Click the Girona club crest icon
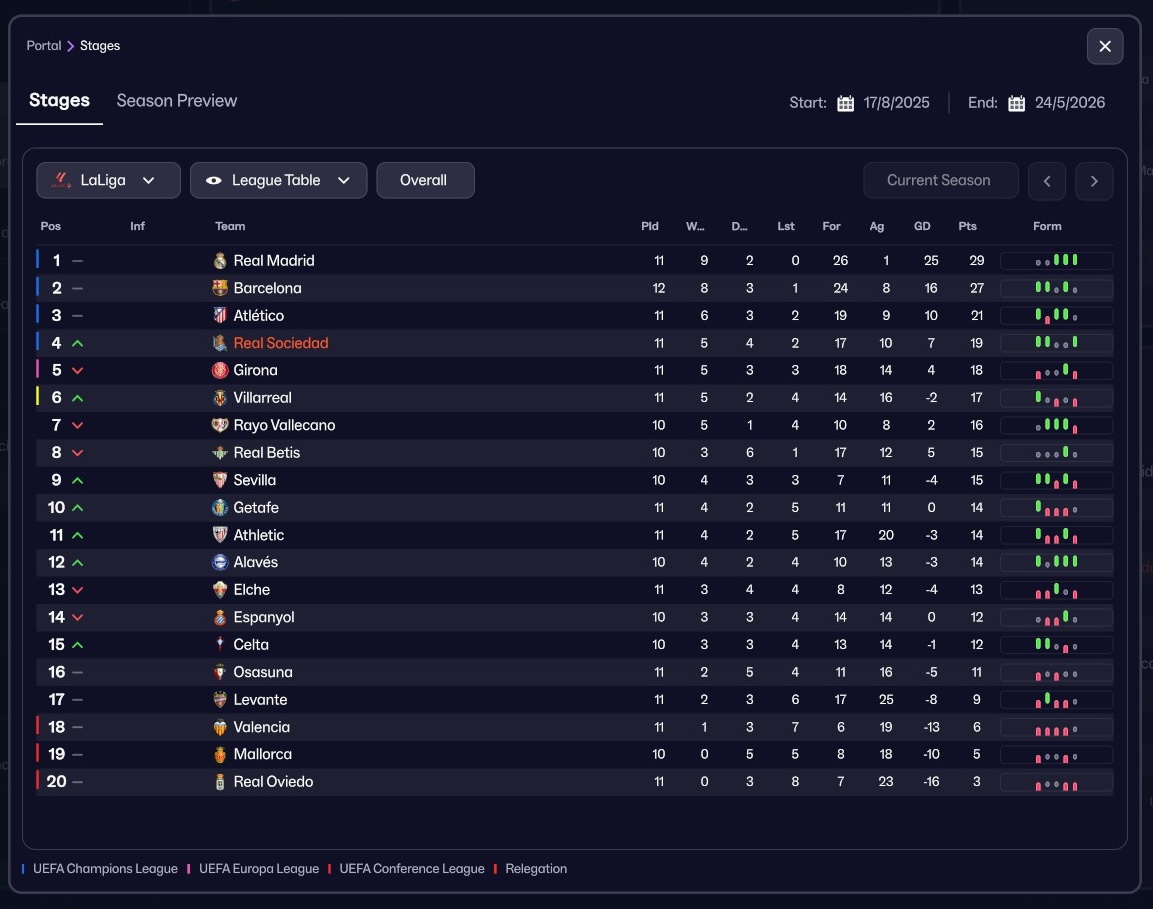Image resolution: width=1153 pixels, height=909 pixels. 220,370
